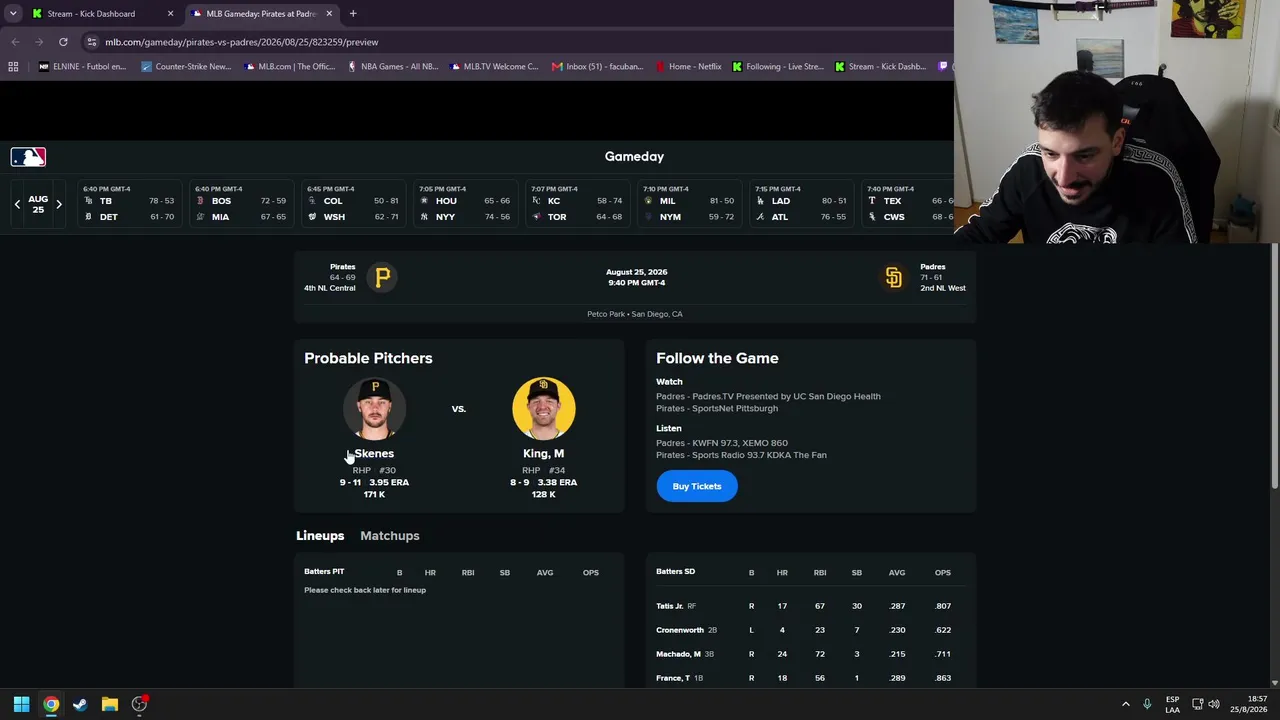1280x720 pixels.
Task: Open the Counter-Strike News bookmark
Action: (x=186, y=67)
